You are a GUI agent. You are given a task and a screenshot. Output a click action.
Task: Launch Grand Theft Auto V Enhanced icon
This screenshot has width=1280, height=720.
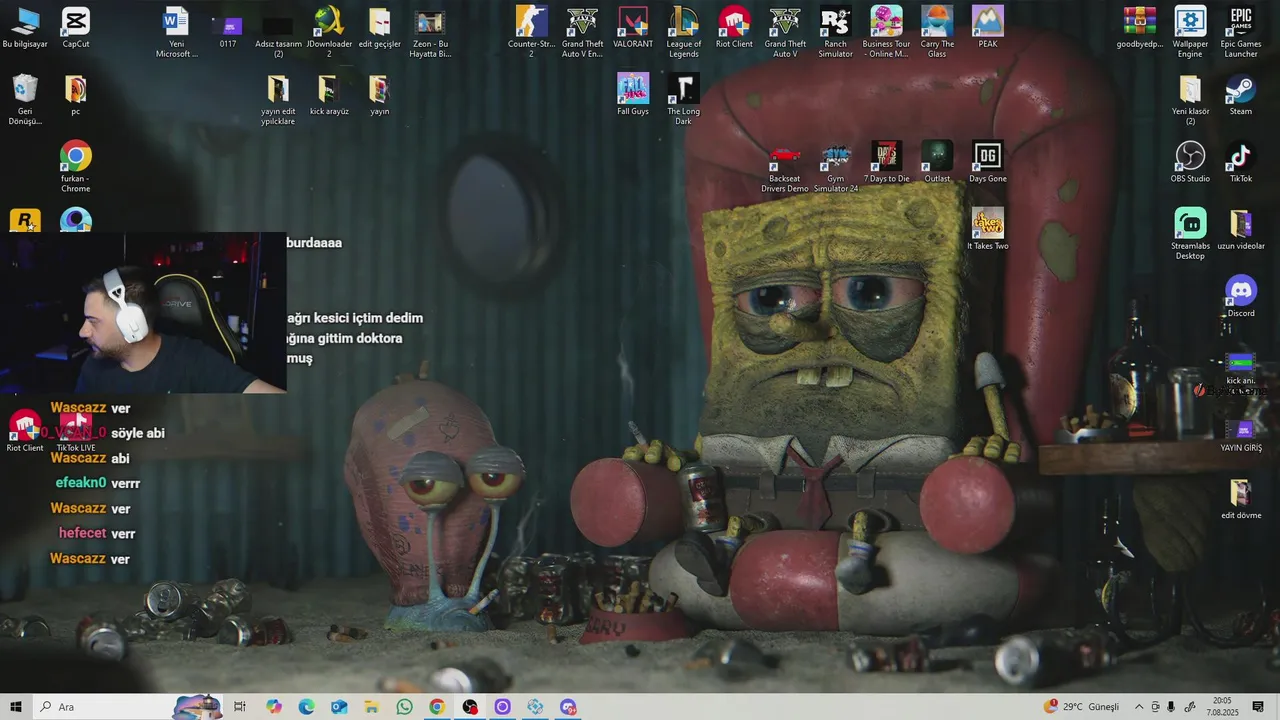pyautogui.click(x=582, y=33)
